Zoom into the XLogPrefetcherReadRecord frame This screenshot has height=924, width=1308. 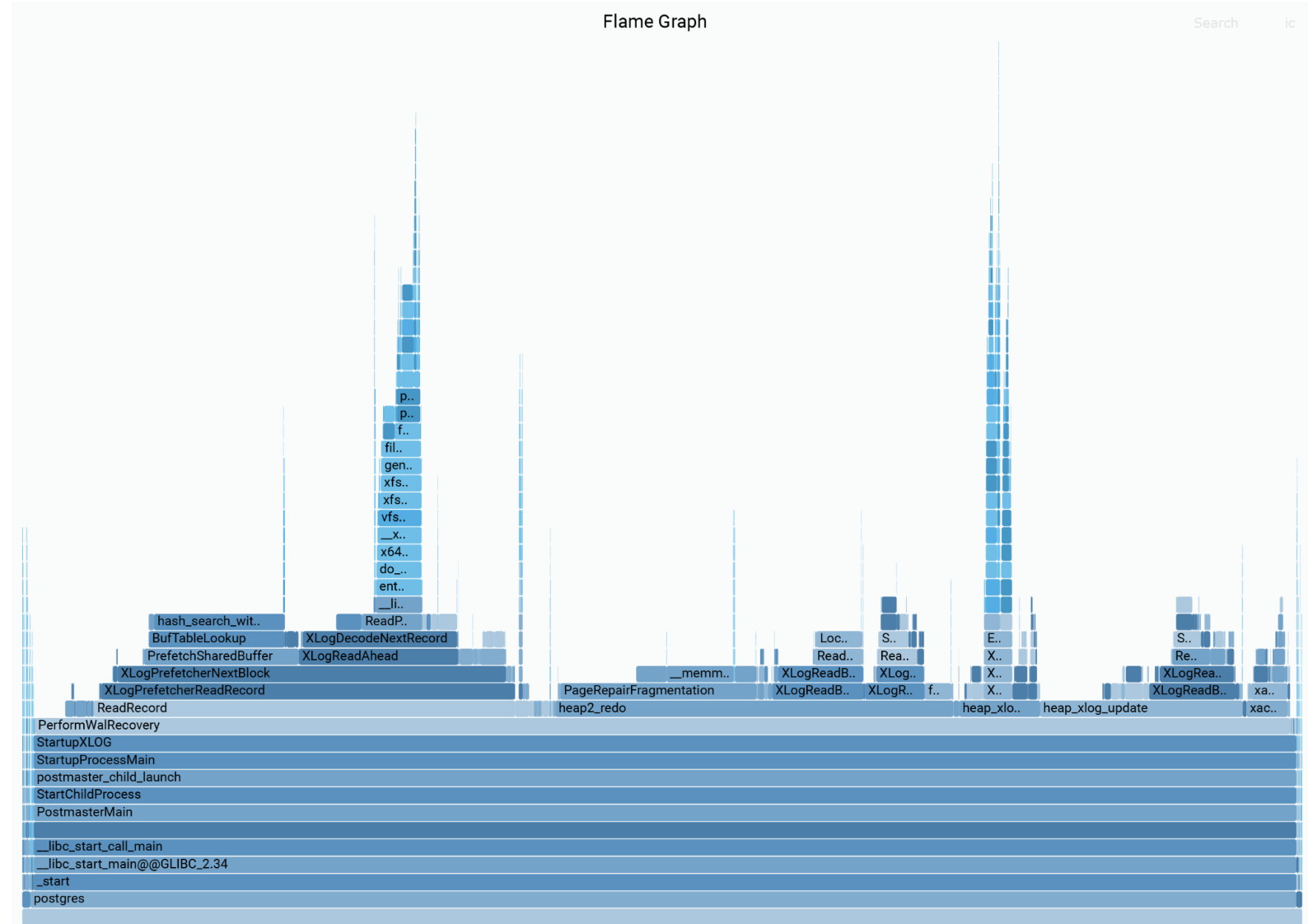click(x=307, y=691)
